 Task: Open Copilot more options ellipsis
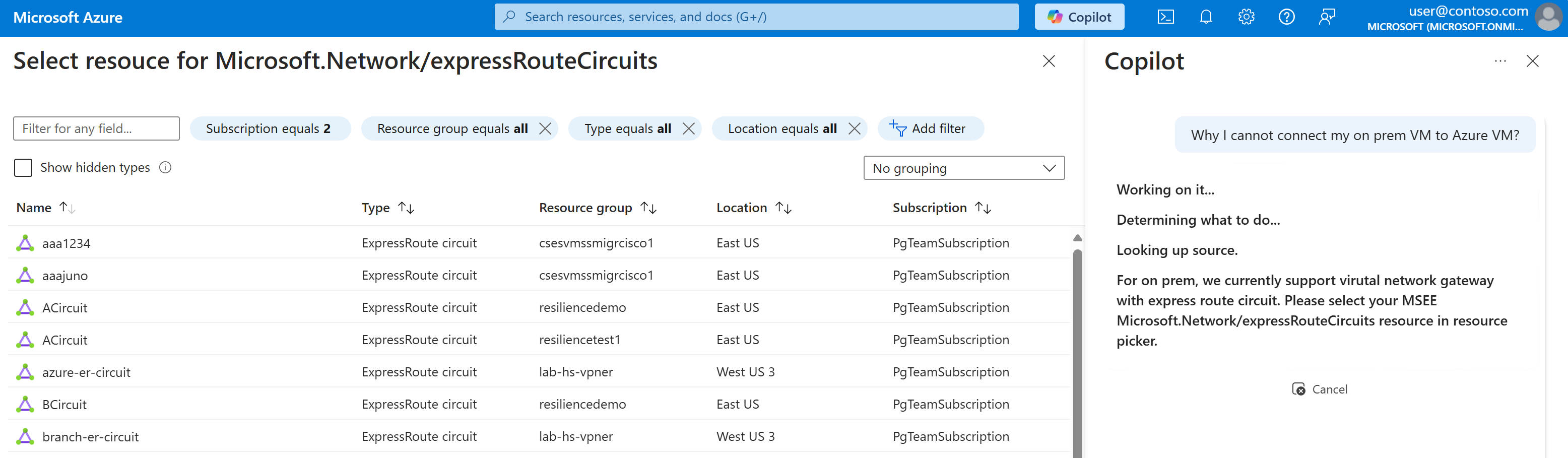click(x=1500, y=61)
